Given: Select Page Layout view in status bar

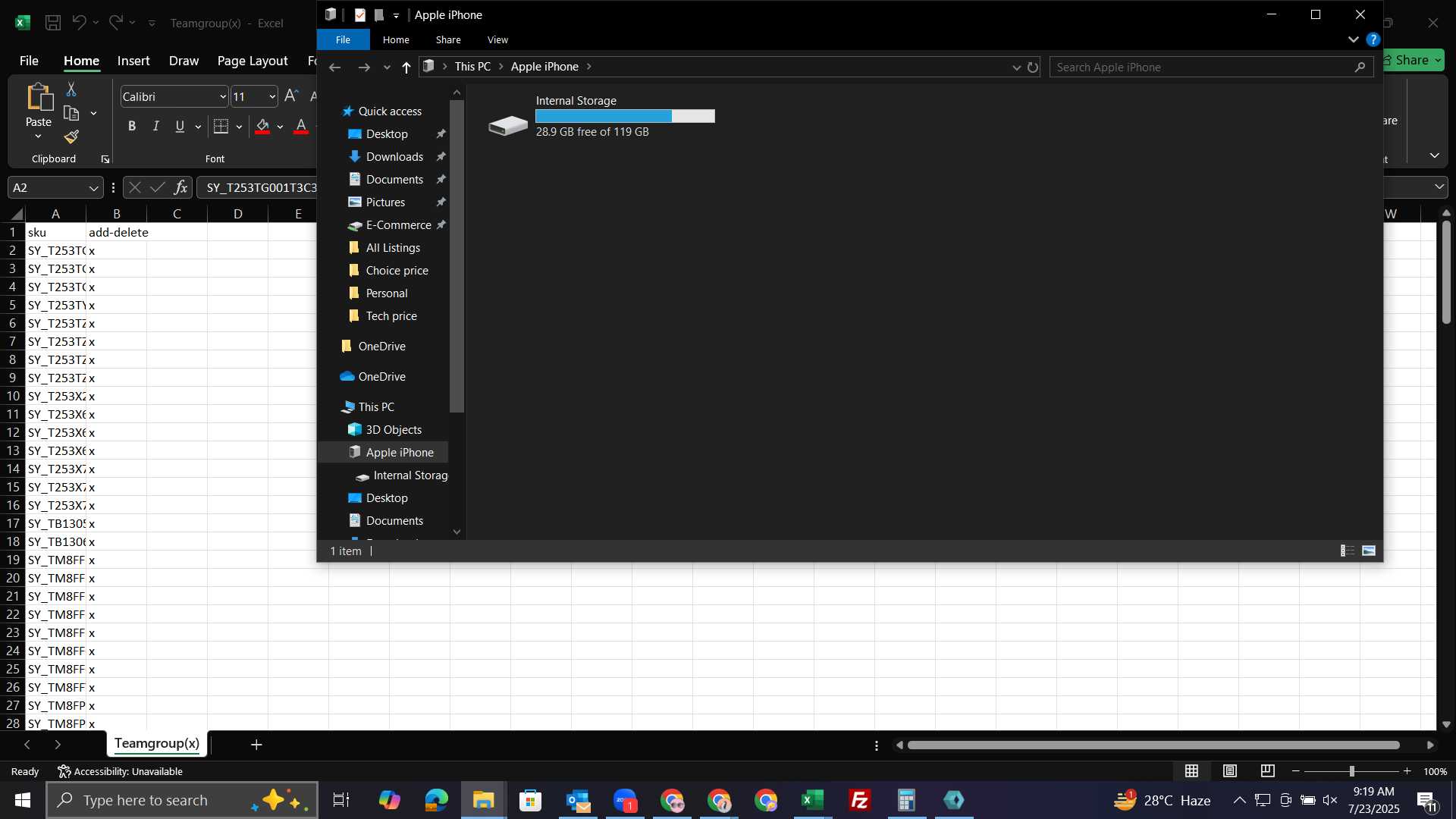Looking at the screenshot, I should click(1230, 771).
